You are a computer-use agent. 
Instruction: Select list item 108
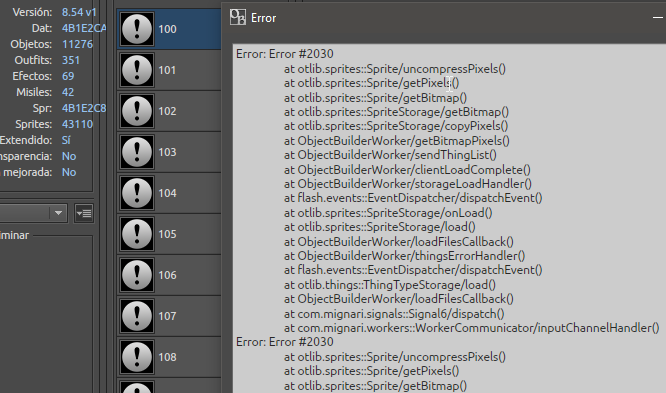[x=169, y=357]
